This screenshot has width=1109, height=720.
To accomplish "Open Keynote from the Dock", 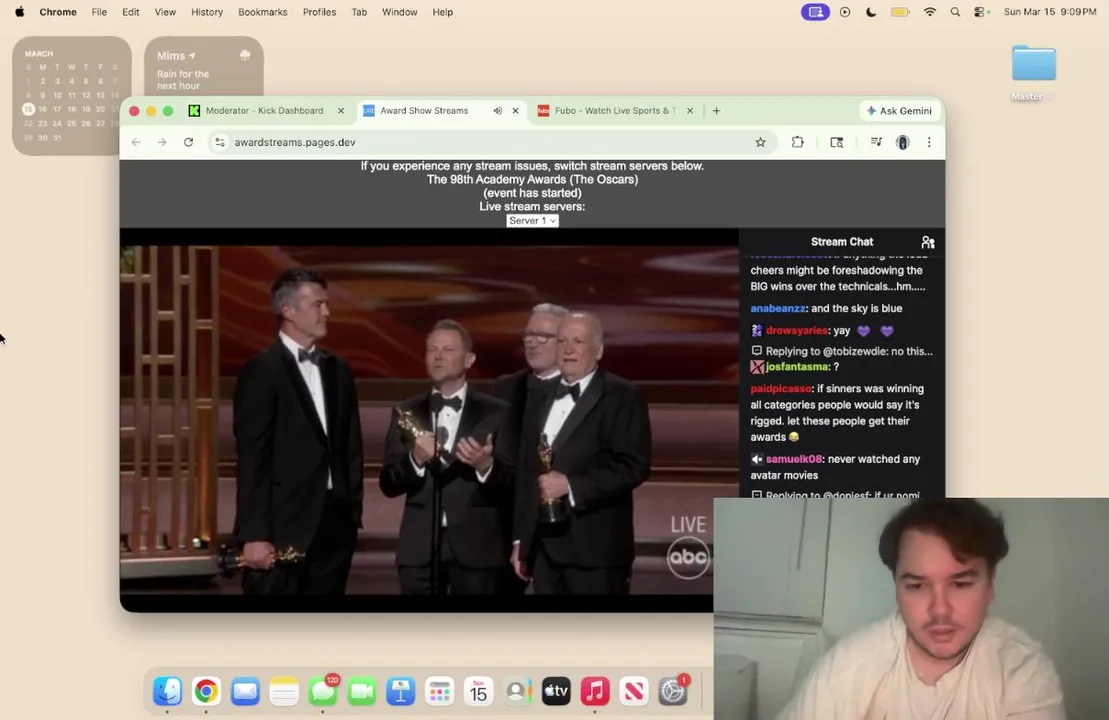I will point(401,691).
